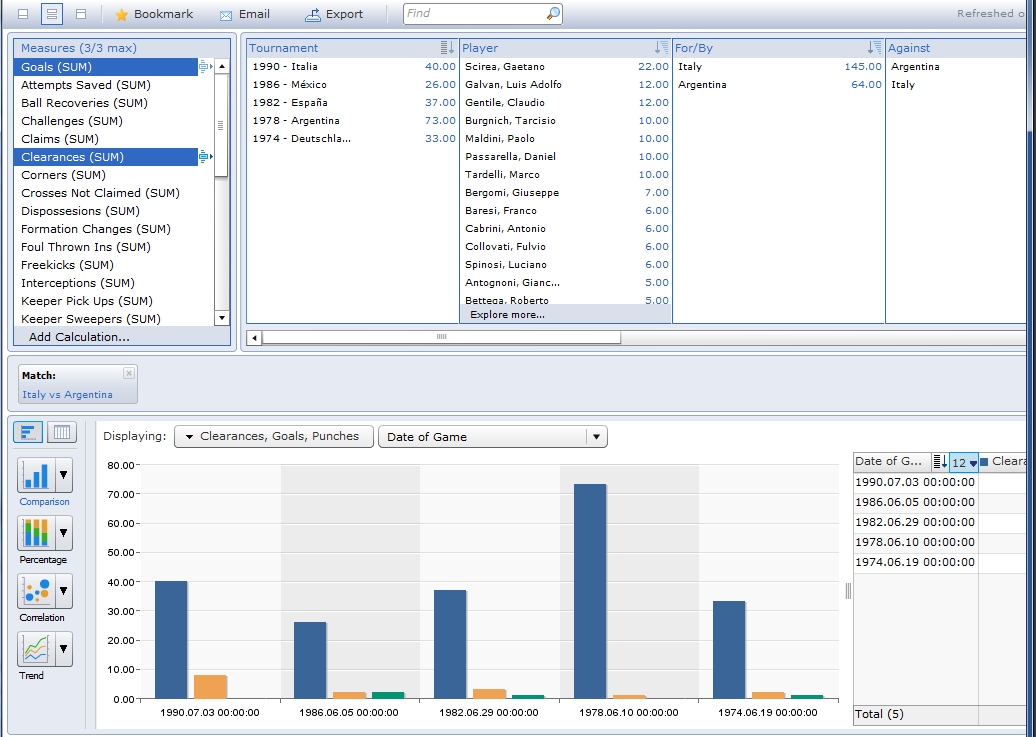The image size is (1036, 737).
Task: Click the sort icon in Date of Game table header
Action: 940,462
